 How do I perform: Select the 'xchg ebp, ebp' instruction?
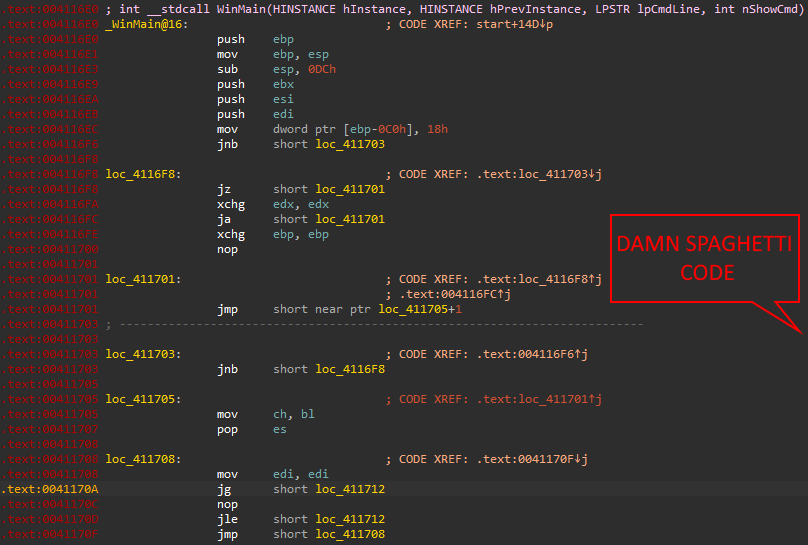point(273,234)
